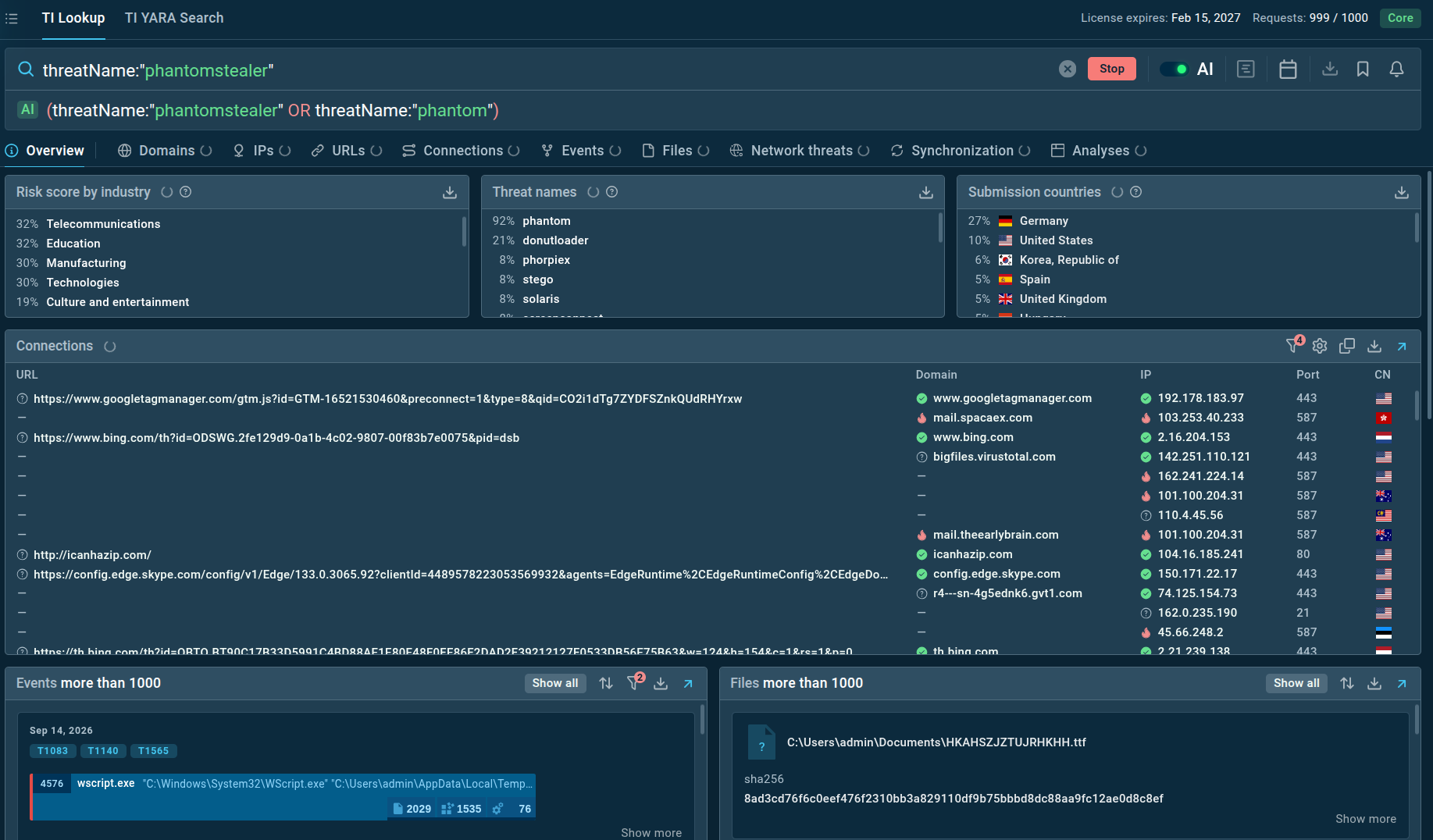Download Risk score by industry data

(450, 192)
